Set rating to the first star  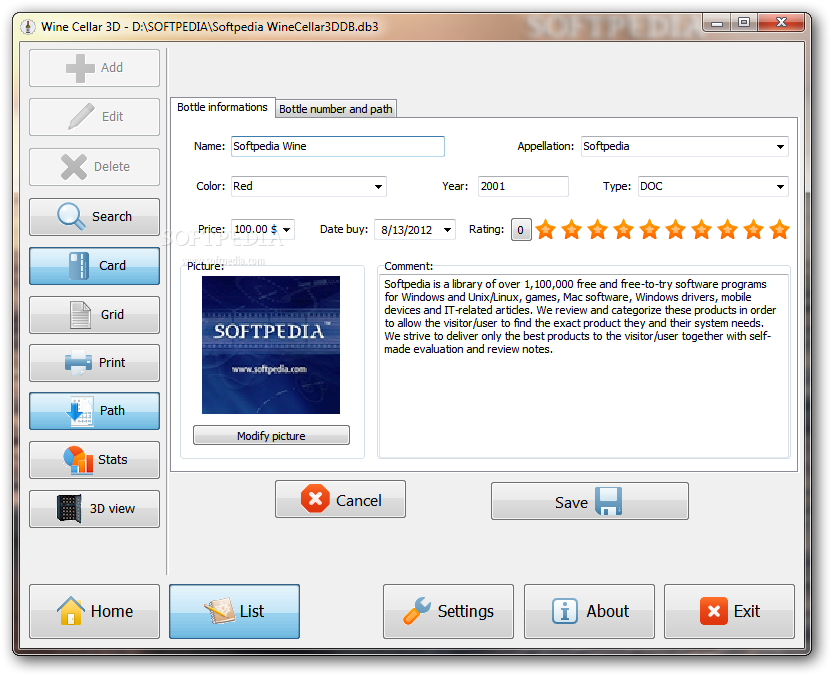coord(545,230)
